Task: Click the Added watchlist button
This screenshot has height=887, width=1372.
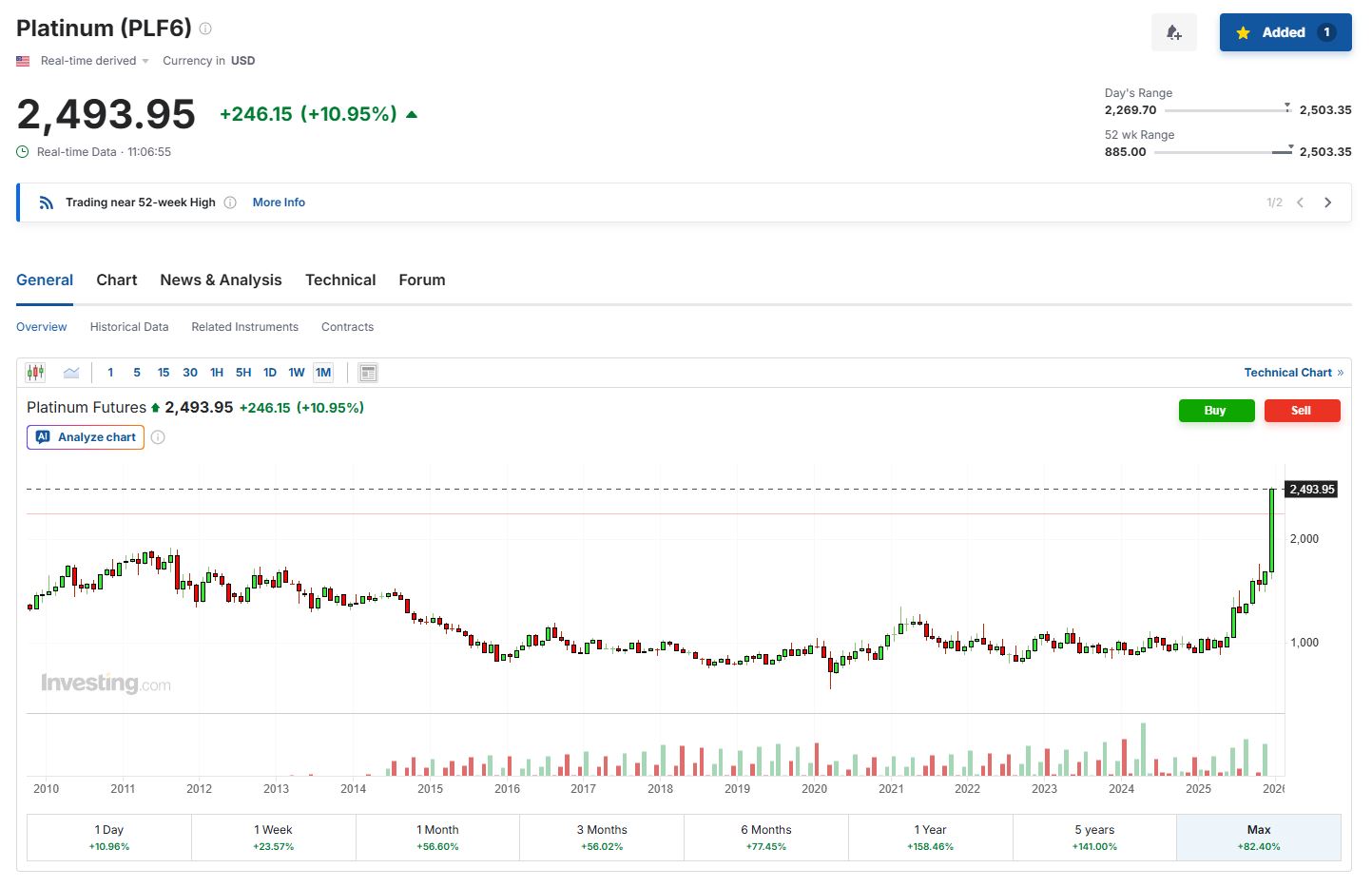Action: 1285,32
